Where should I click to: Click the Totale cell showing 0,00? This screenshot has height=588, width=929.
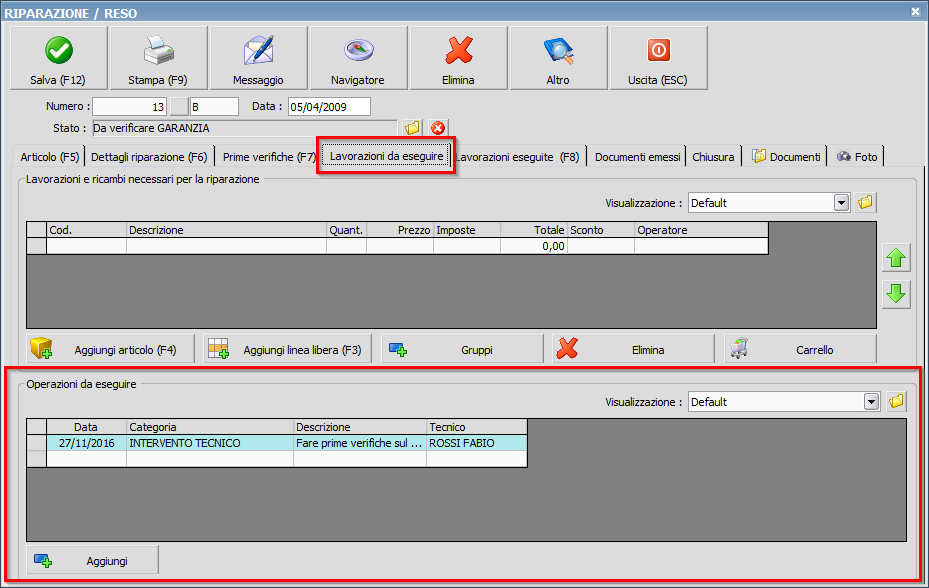534,246
